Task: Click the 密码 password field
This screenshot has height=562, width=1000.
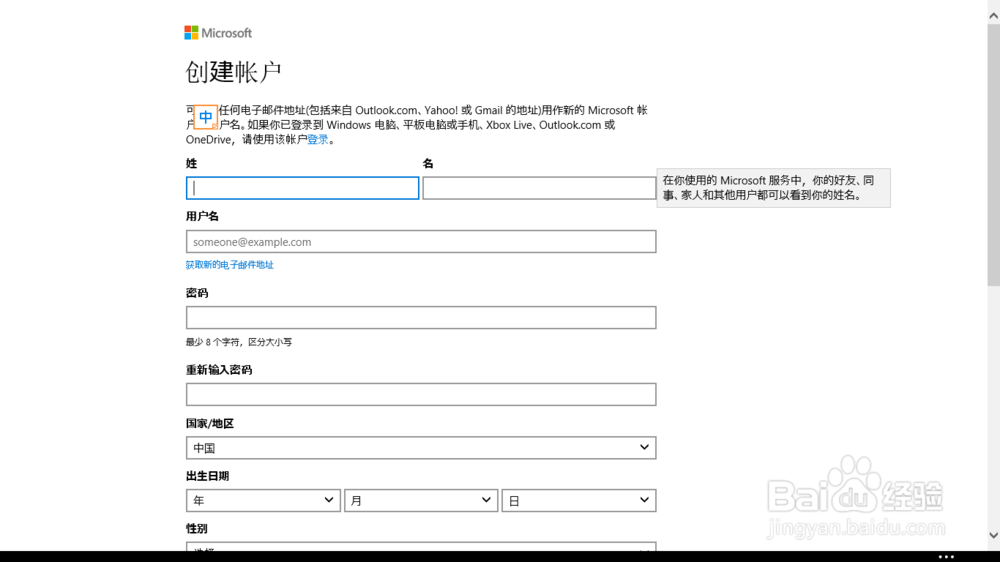Action: pos(421,318)
